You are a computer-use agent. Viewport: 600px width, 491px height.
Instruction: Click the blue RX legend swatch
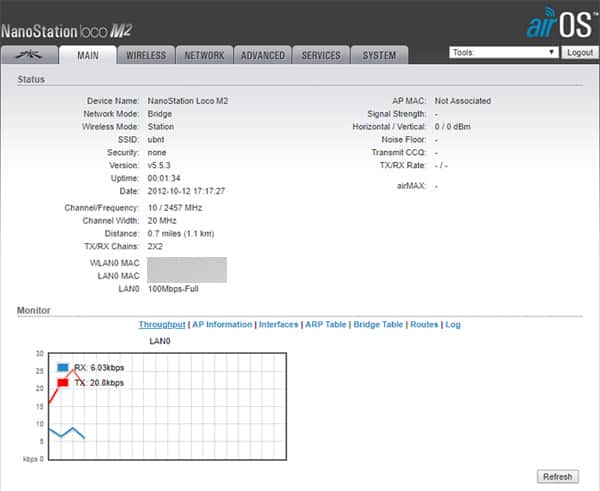coord(63,367)
